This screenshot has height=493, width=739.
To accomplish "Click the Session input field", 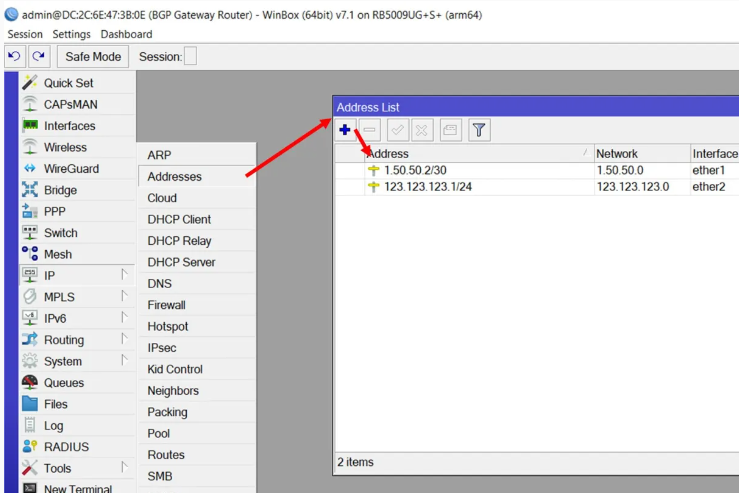I will (190, 57).
